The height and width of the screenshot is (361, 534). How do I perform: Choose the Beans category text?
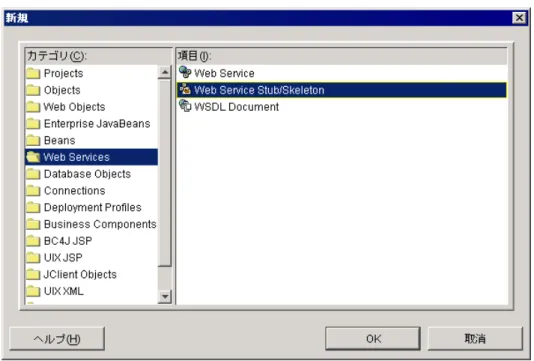[60, 140]
